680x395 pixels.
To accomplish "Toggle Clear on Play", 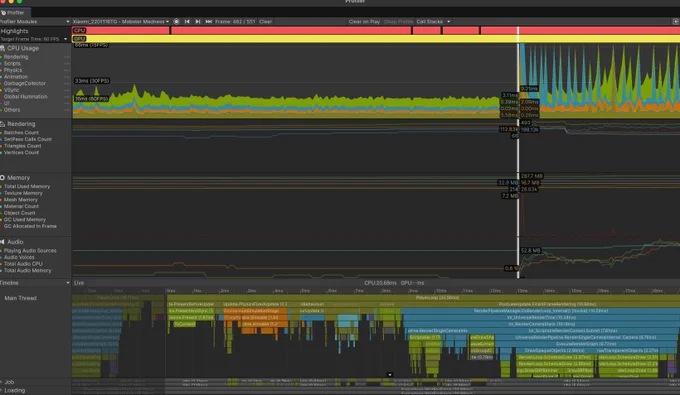I will (x=364, y=21).
